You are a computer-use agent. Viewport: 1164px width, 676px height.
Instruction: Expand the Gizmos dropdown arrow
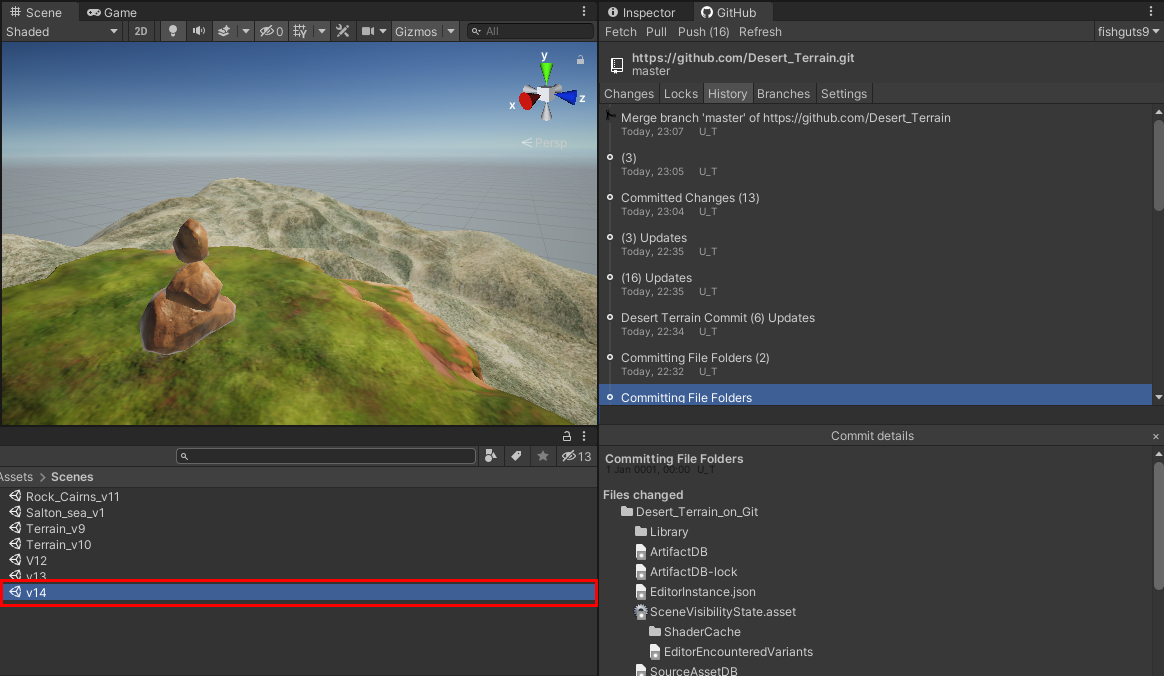(451, 31)
